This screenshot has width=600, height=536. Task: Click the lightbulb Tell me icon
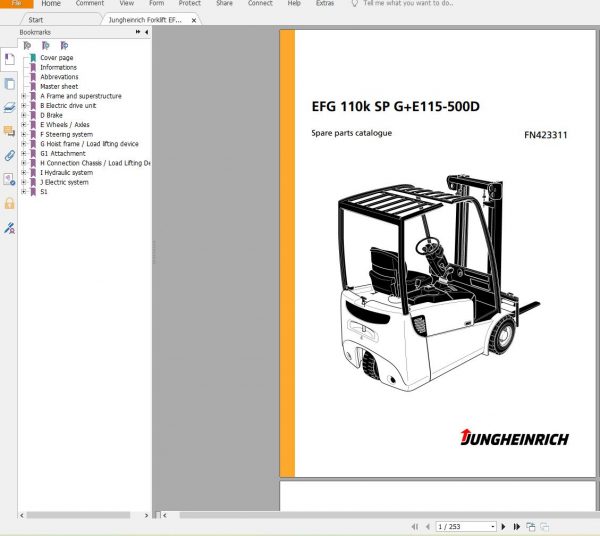point(355,3)
